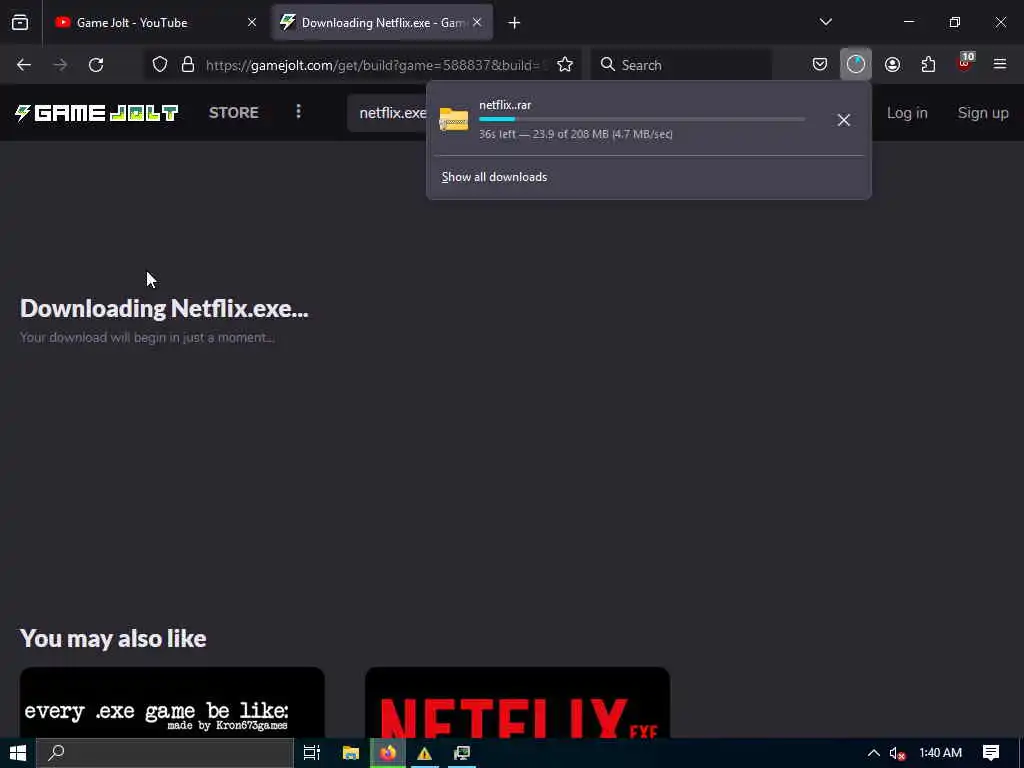Click the Windows taskbar search box
This screenshot has height=768, width=1024.
165,753
